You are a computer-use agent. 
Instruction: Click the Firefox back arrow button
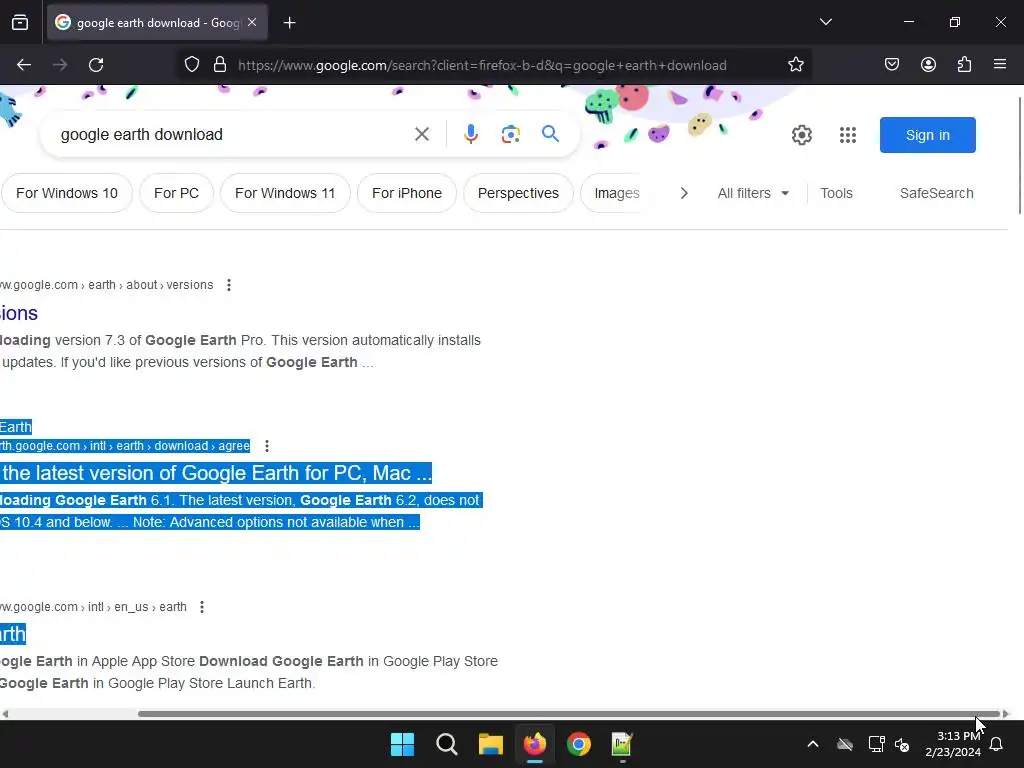coord(24,65)
